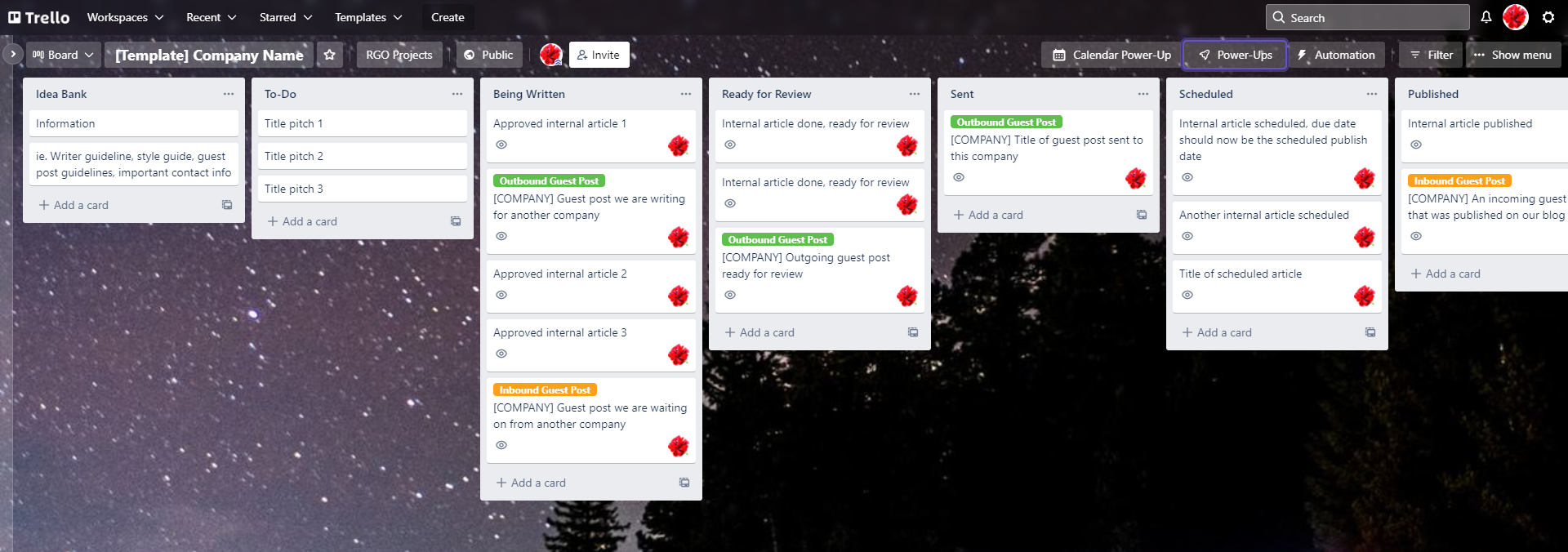Toggle watch eye on Outgoing guest post card

click(x=730, y=295)
